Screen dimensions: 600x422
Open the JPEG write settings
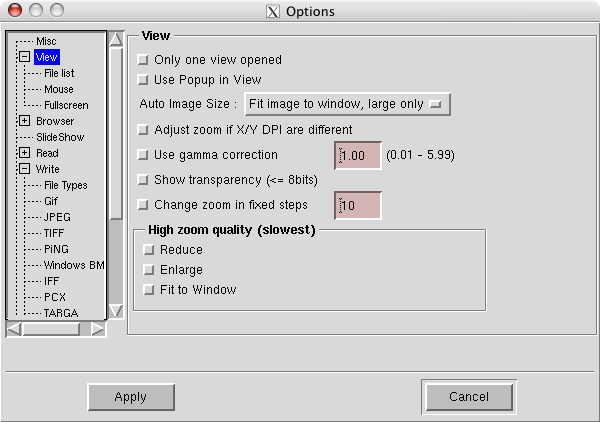coord(57,217)
